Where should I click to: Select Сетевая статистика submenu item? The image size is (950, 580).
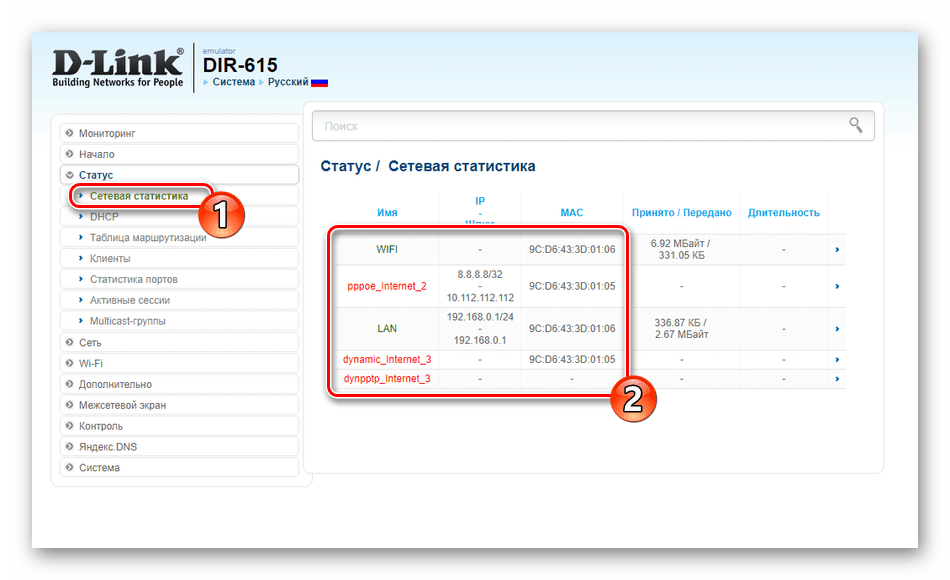[139, 196]
